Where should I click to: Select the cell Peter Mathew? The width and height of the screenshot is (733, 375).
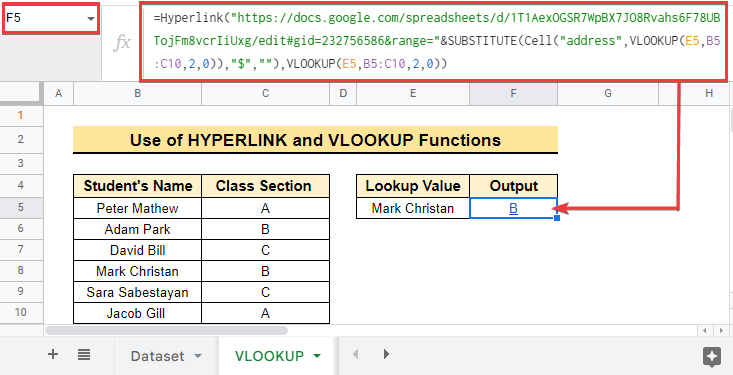click(137, 208)
